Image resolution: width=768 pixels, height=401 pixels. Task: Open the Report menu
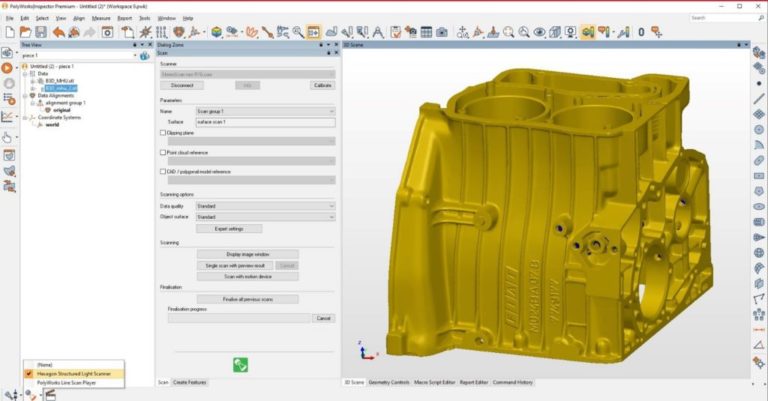(x=124, y=18)
